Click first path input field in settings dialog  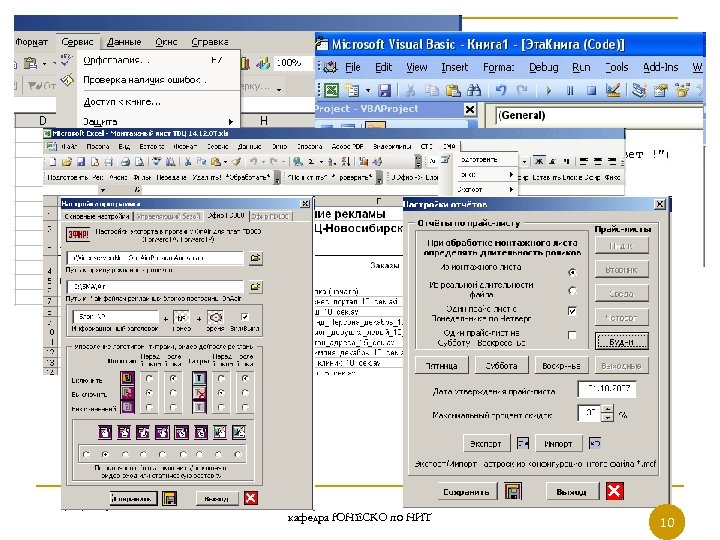[x=155, y=258]
